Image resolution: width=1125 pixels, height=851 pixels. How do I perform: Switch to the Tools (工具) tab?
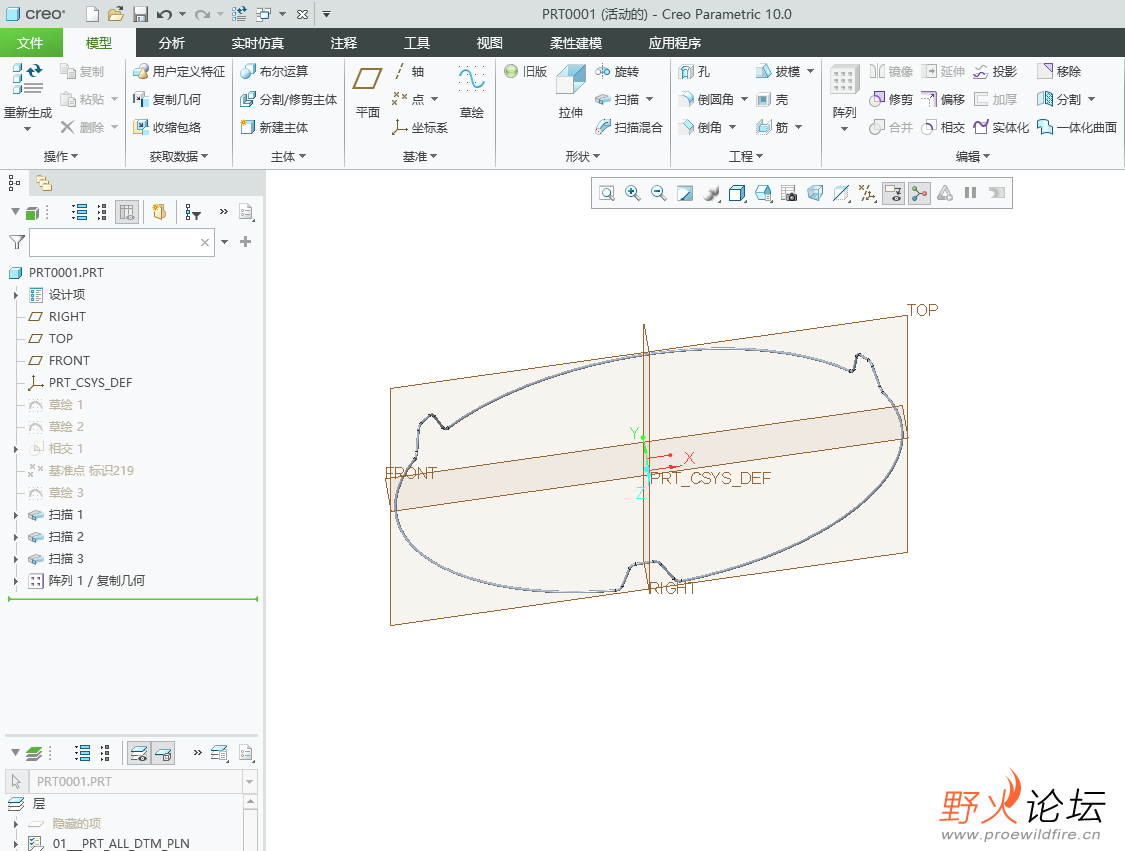pos(417,43)
